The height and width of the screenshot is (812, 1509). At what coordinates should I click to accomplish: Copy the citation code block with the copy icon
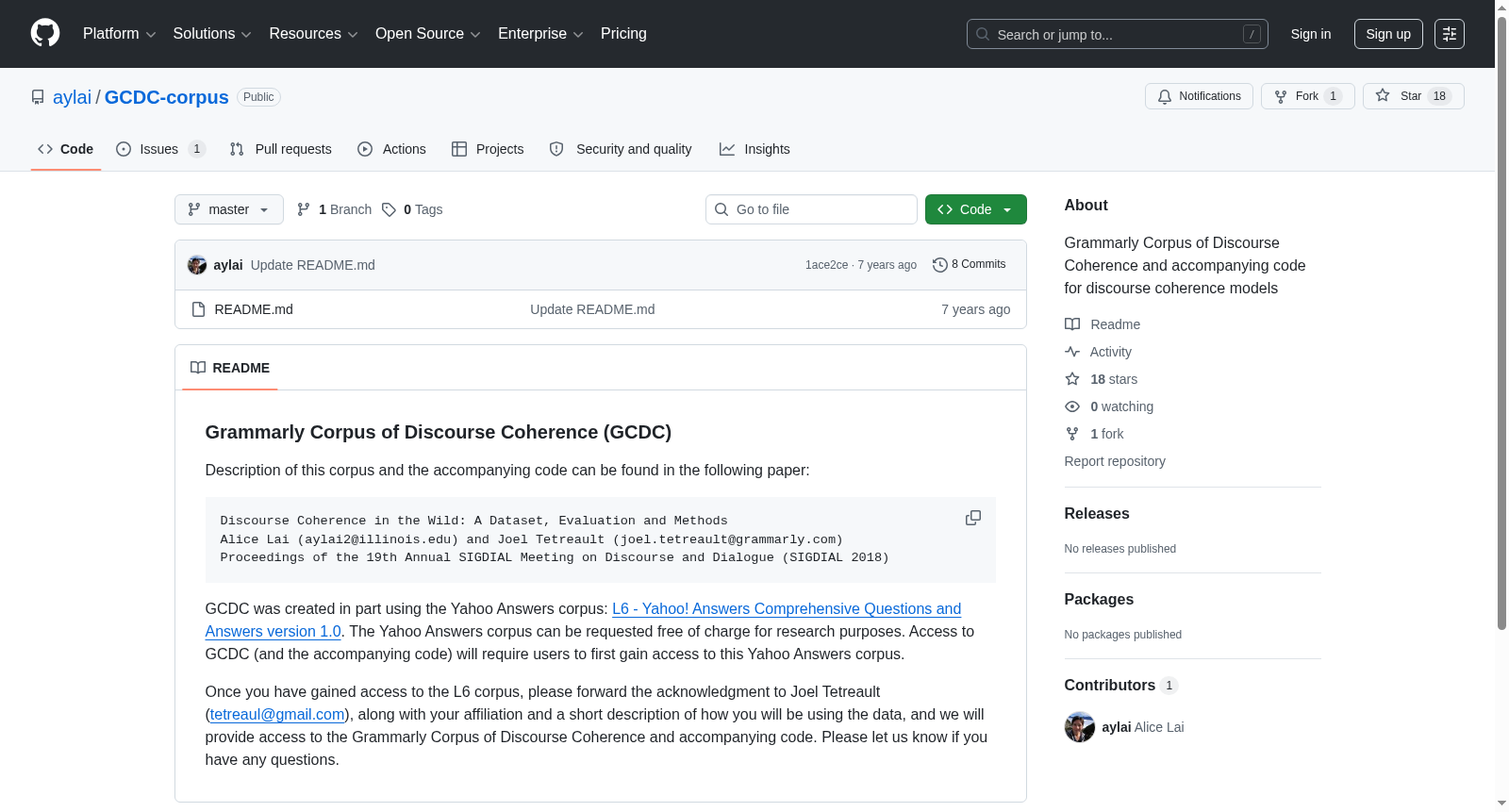(x=973, y=519)
